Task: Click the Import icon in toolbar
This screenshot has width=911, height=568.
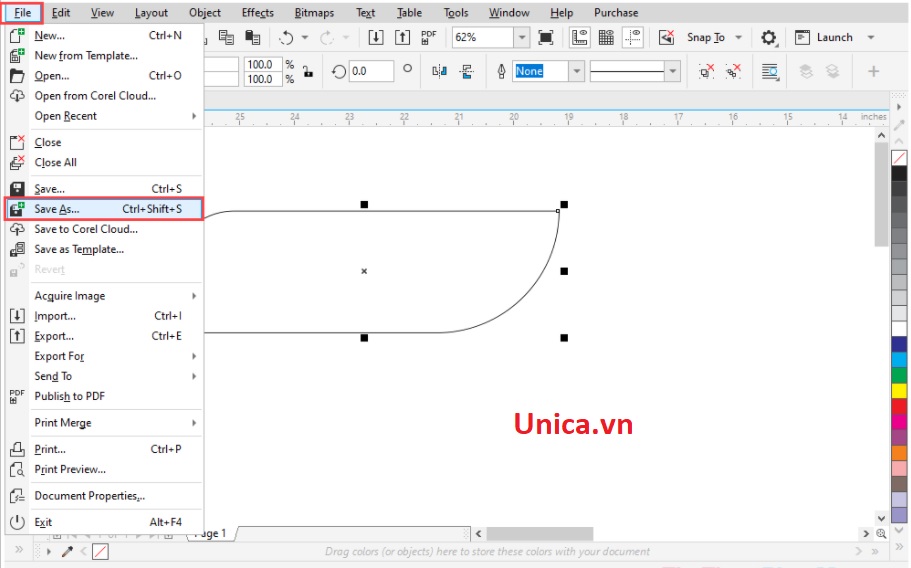Action: [x=376, y=38]
